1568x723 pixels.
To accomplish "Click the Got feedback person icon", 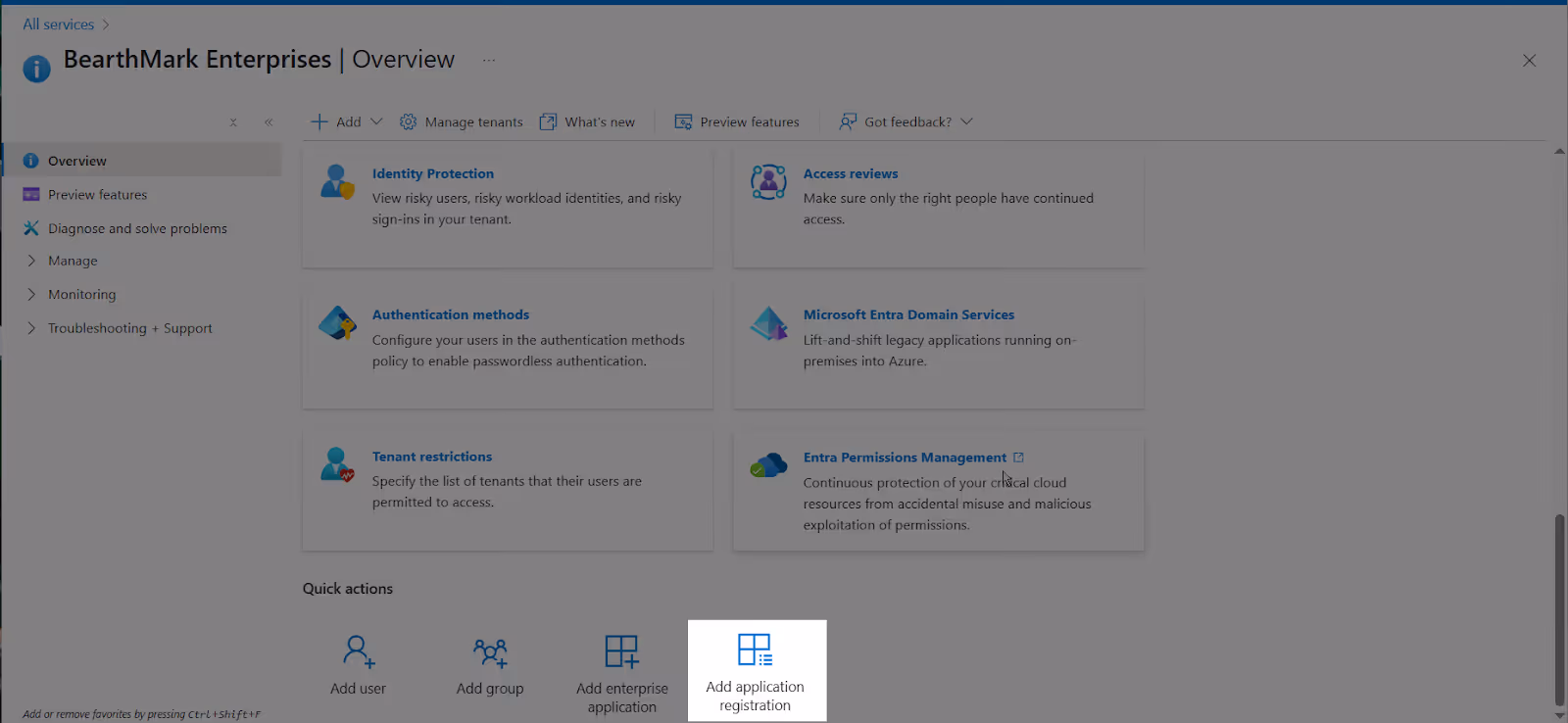I will click(x=848, y=121).
